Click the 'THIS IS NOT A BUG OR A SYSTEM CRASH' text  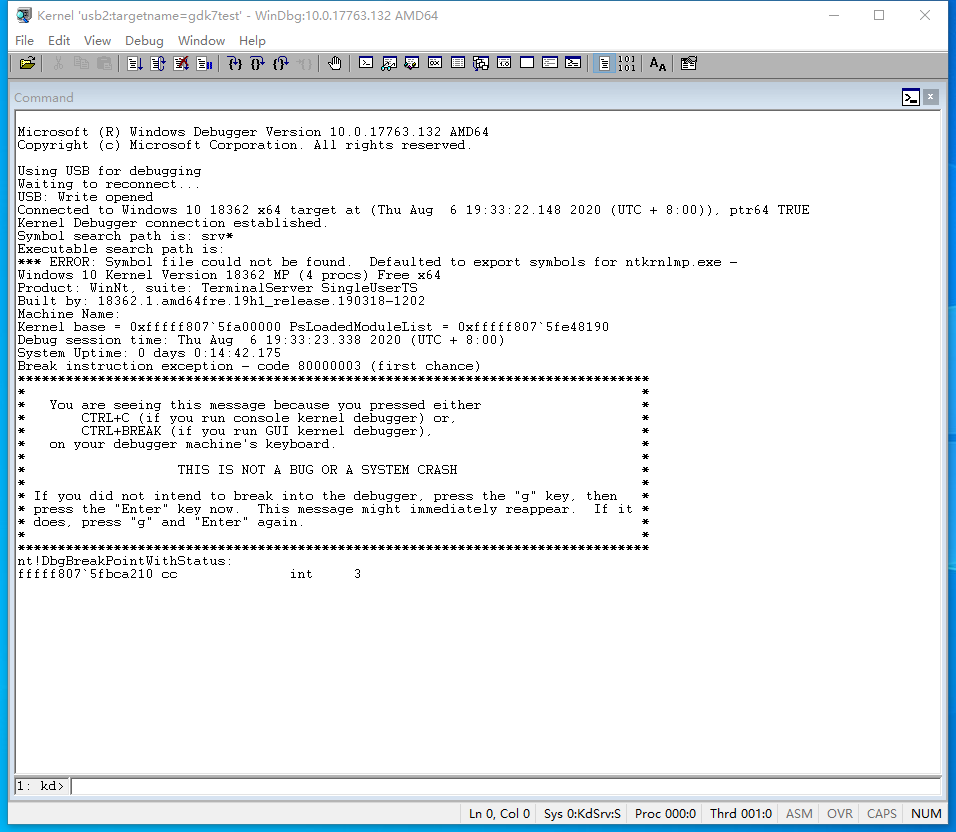317,470
